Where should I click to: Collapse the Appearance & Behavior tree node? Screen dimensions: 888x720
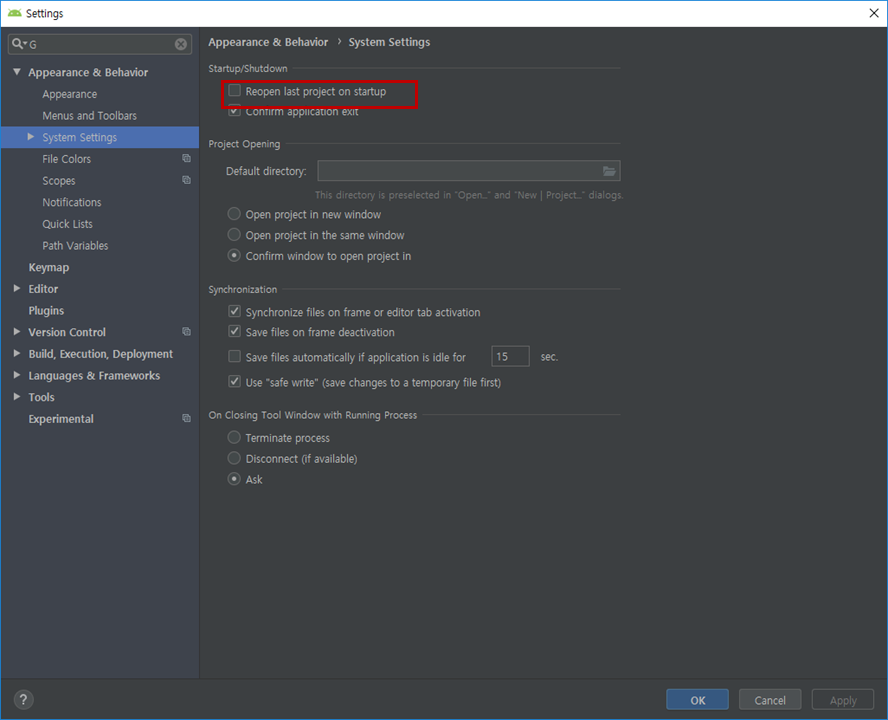tap(17, 72)
